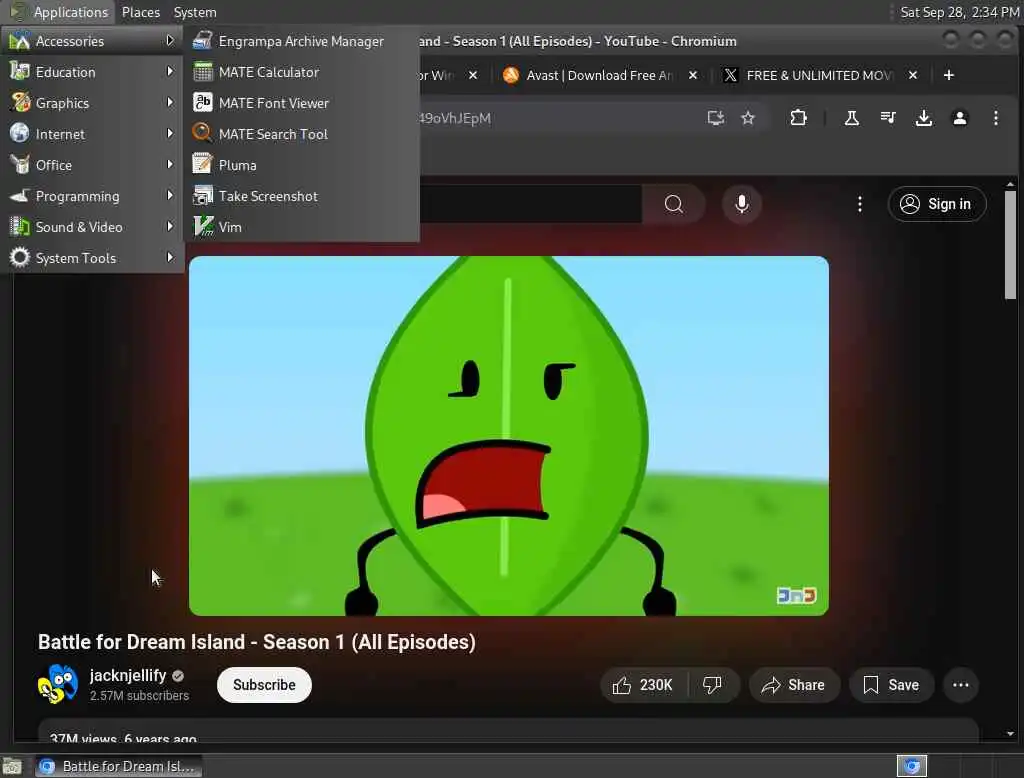Activate Battle for Dream Isl... taskbar window button
The height and width of the screenshot is (778, 1024).
(x=118, y=766)
